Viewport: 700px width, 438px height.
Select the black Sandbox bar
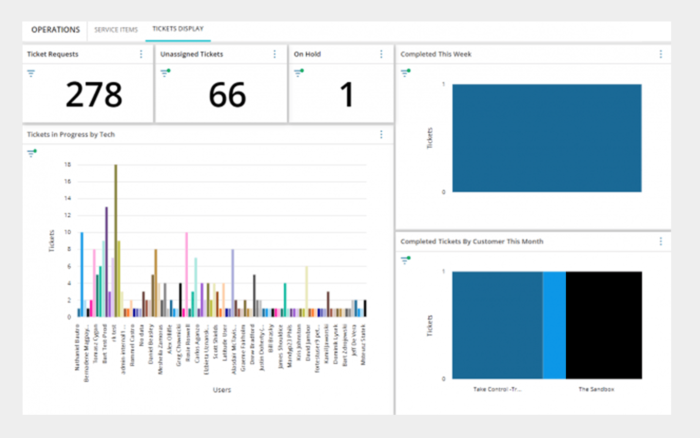604,325
